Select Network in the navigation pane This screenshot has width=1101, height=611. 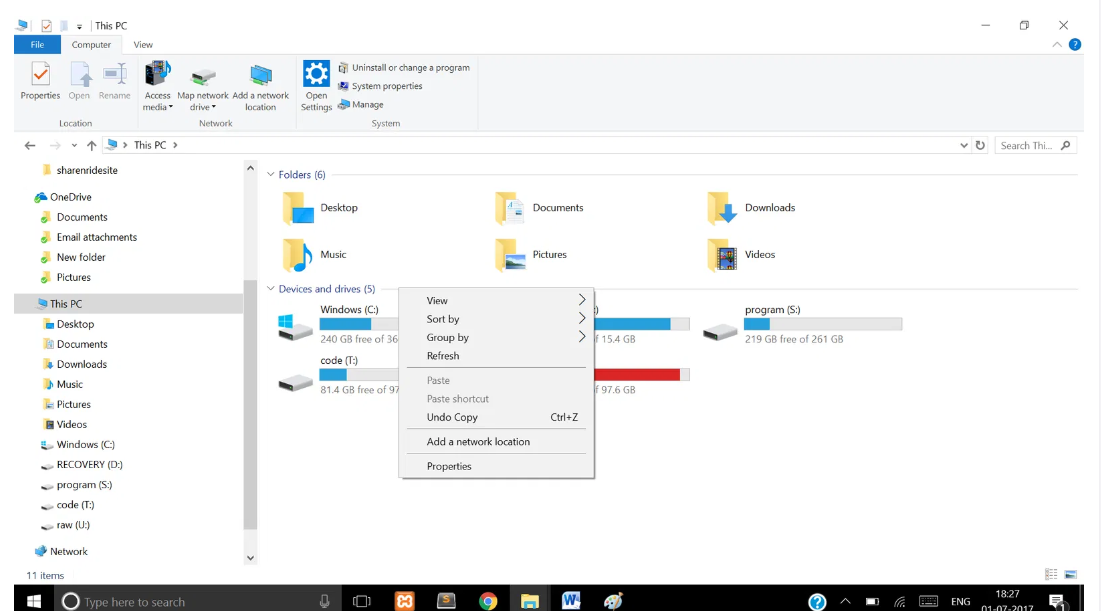coord(69,551)
